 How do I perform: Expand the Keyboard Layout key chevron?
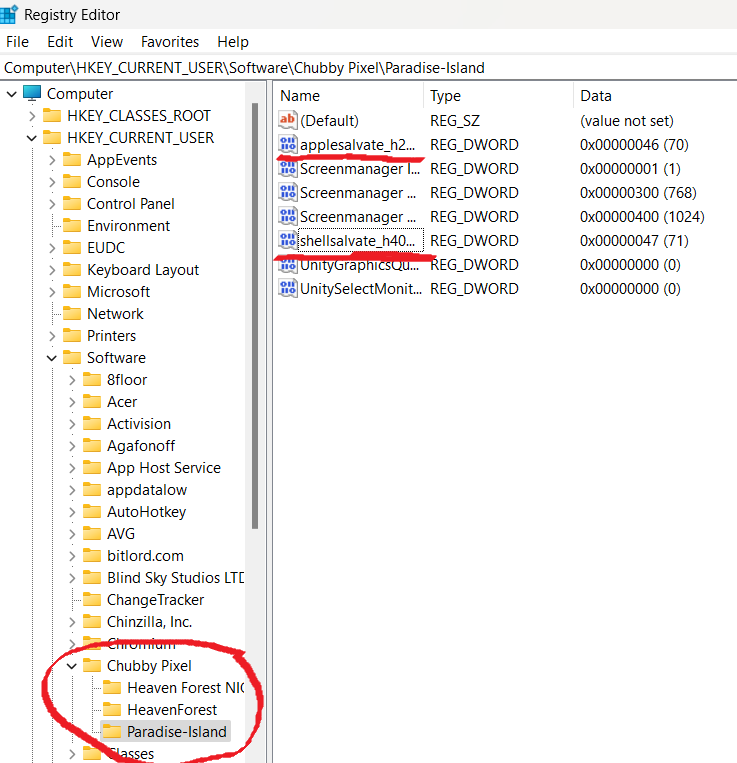(x=52, y=270)
